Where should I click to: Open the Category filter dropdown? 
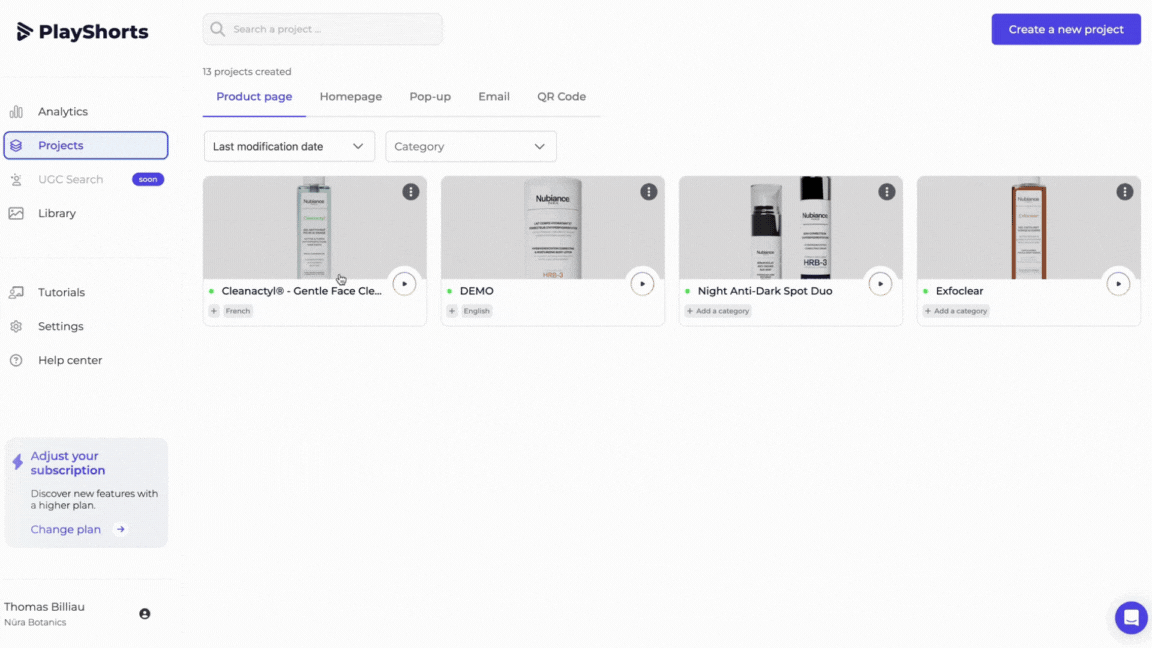(471, 146)
